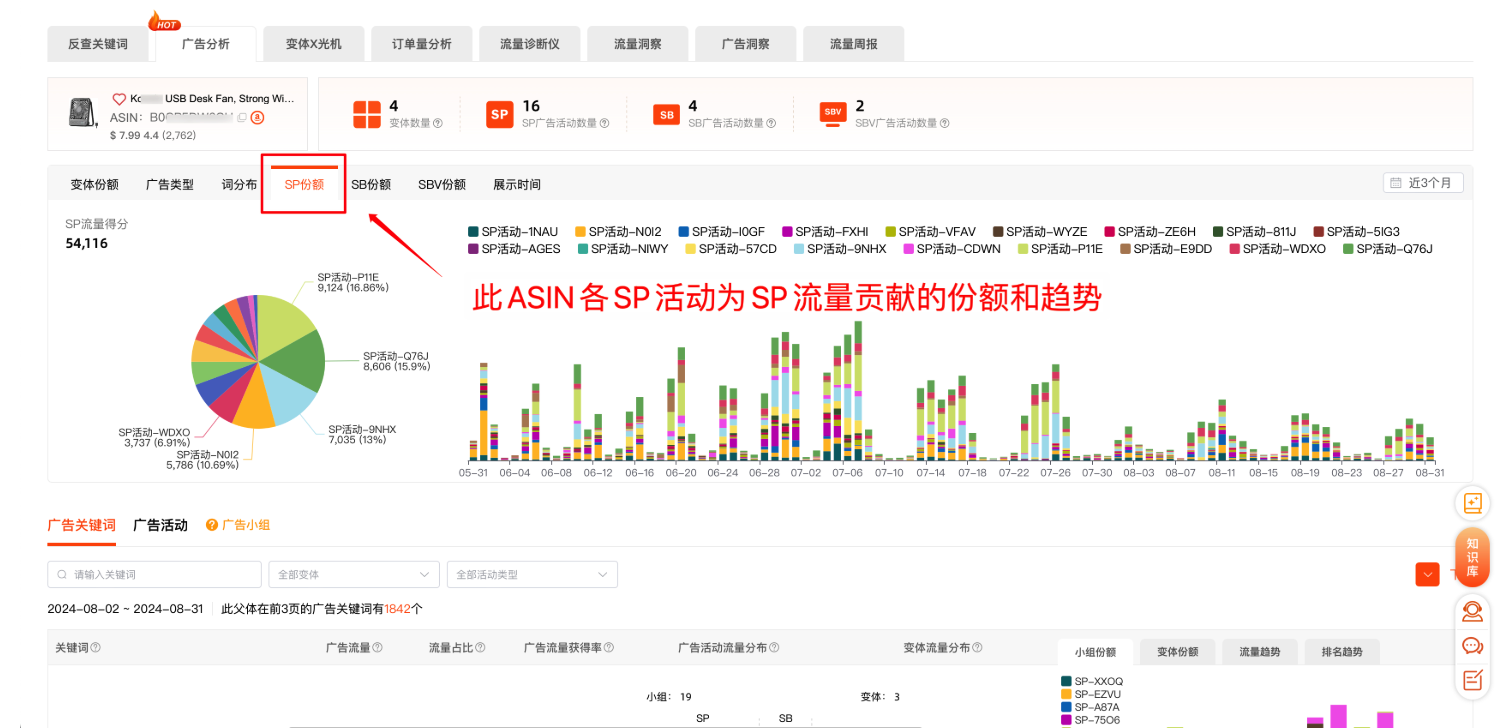Image resolution: width=1506 pixels, height=728 pixels.
Task: Toggle legend item SP活动-VFAV
Action: coord(930,231)
